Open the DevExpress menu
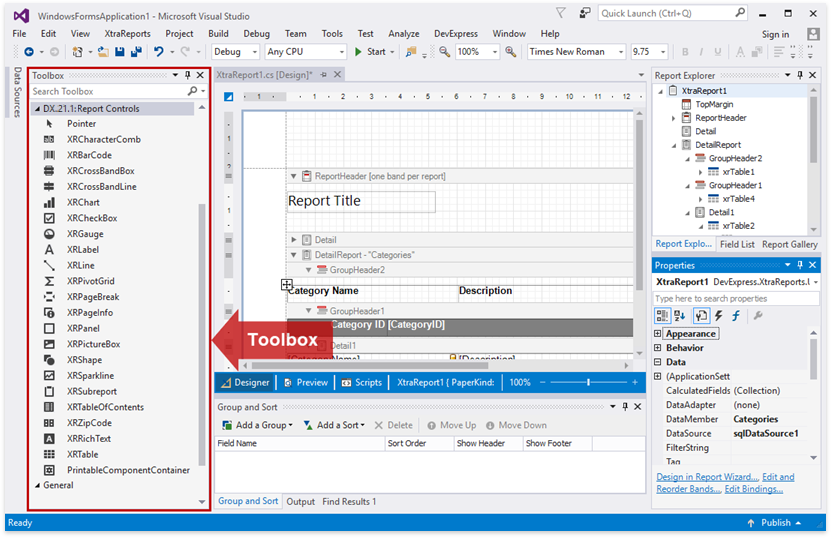The width and height of the screenshot is (831, 538). [456, 34]
